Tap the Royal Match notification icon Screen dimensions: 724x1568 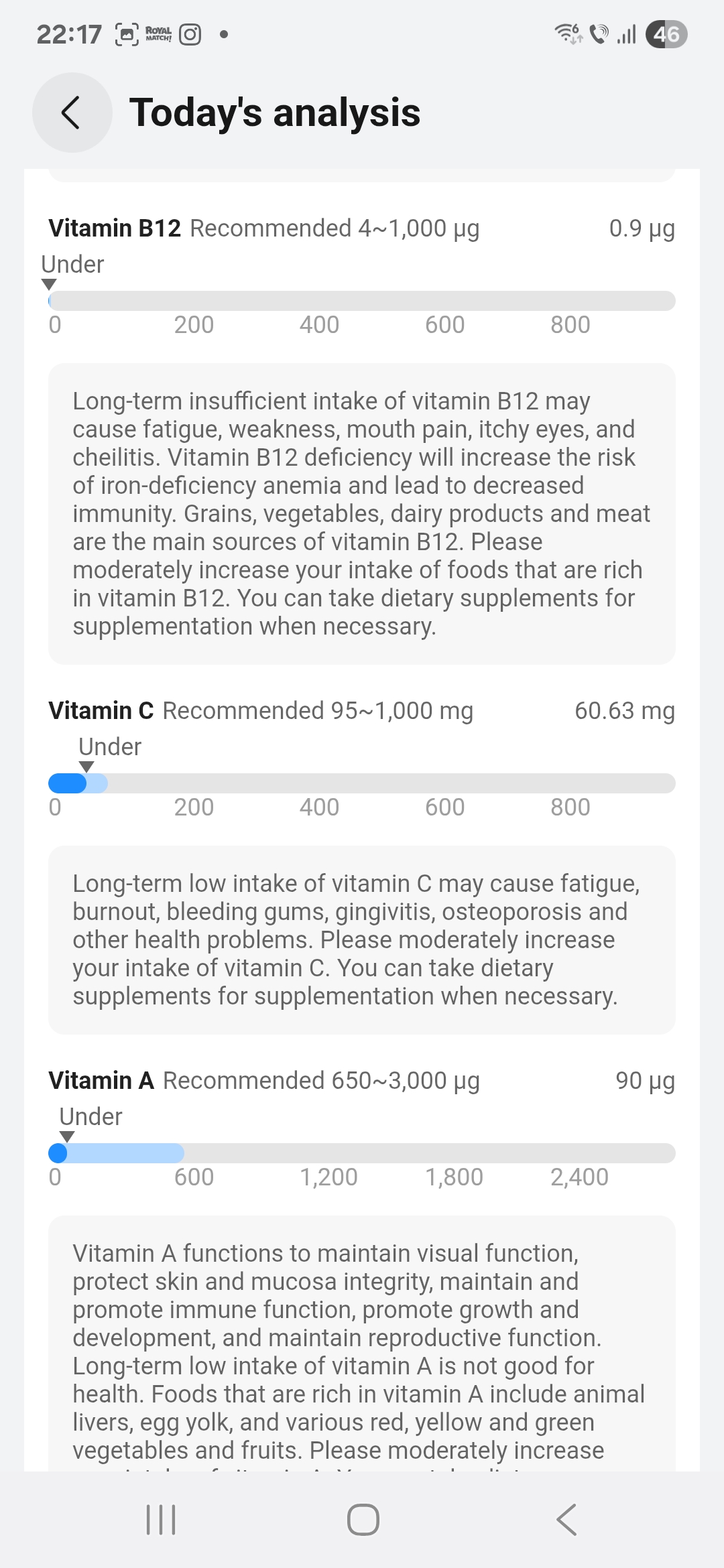158,34
